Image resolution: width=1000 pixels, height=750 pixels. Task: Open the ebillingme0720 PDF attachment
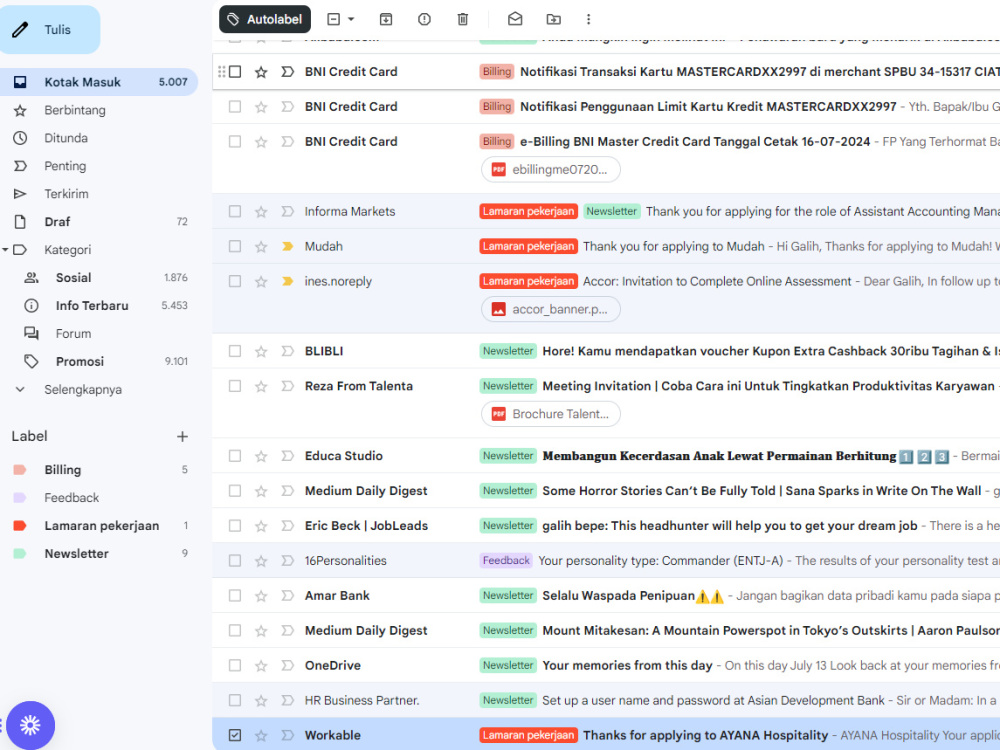(x=550, y=170)
